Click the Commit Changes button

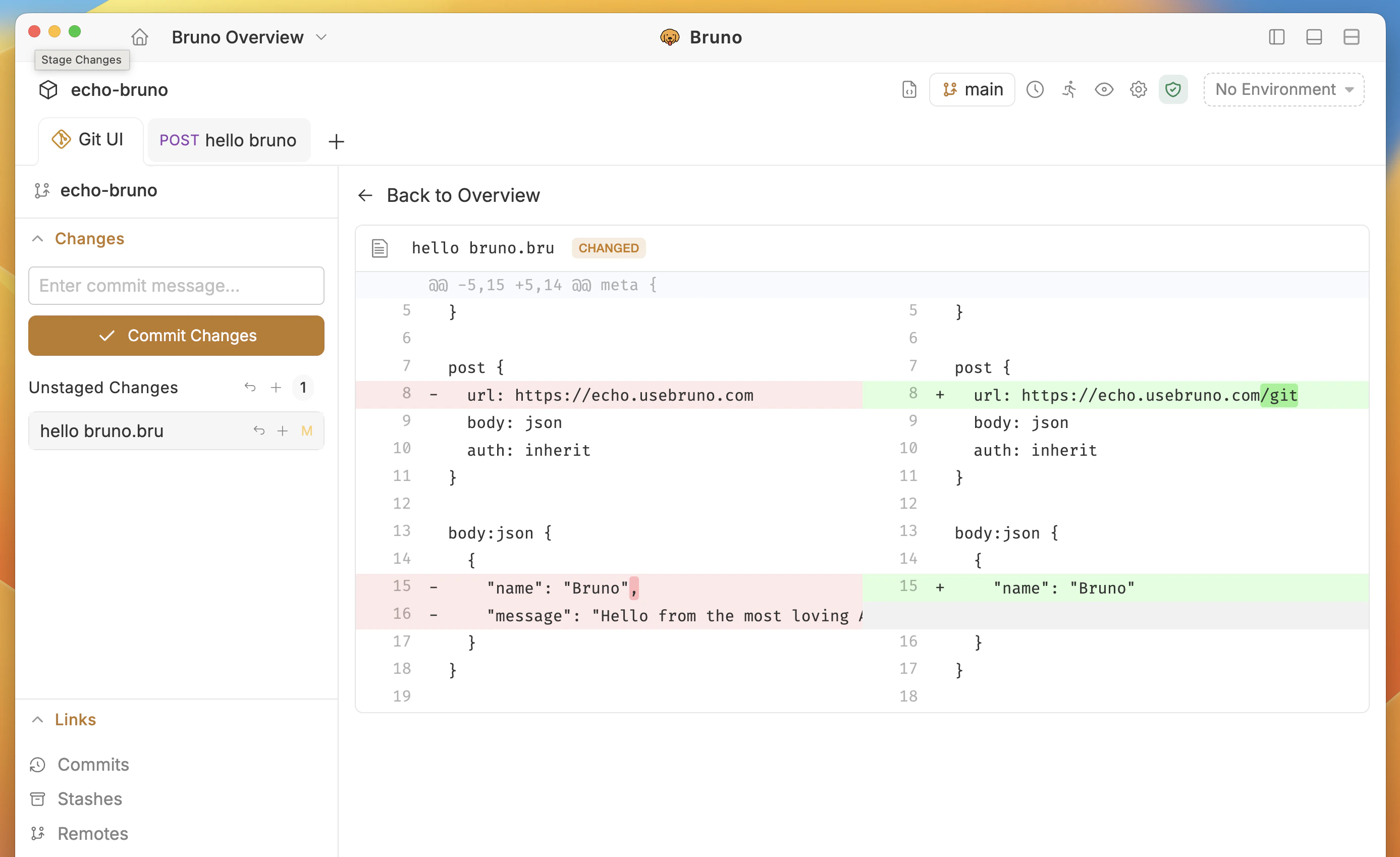(176, 335)
